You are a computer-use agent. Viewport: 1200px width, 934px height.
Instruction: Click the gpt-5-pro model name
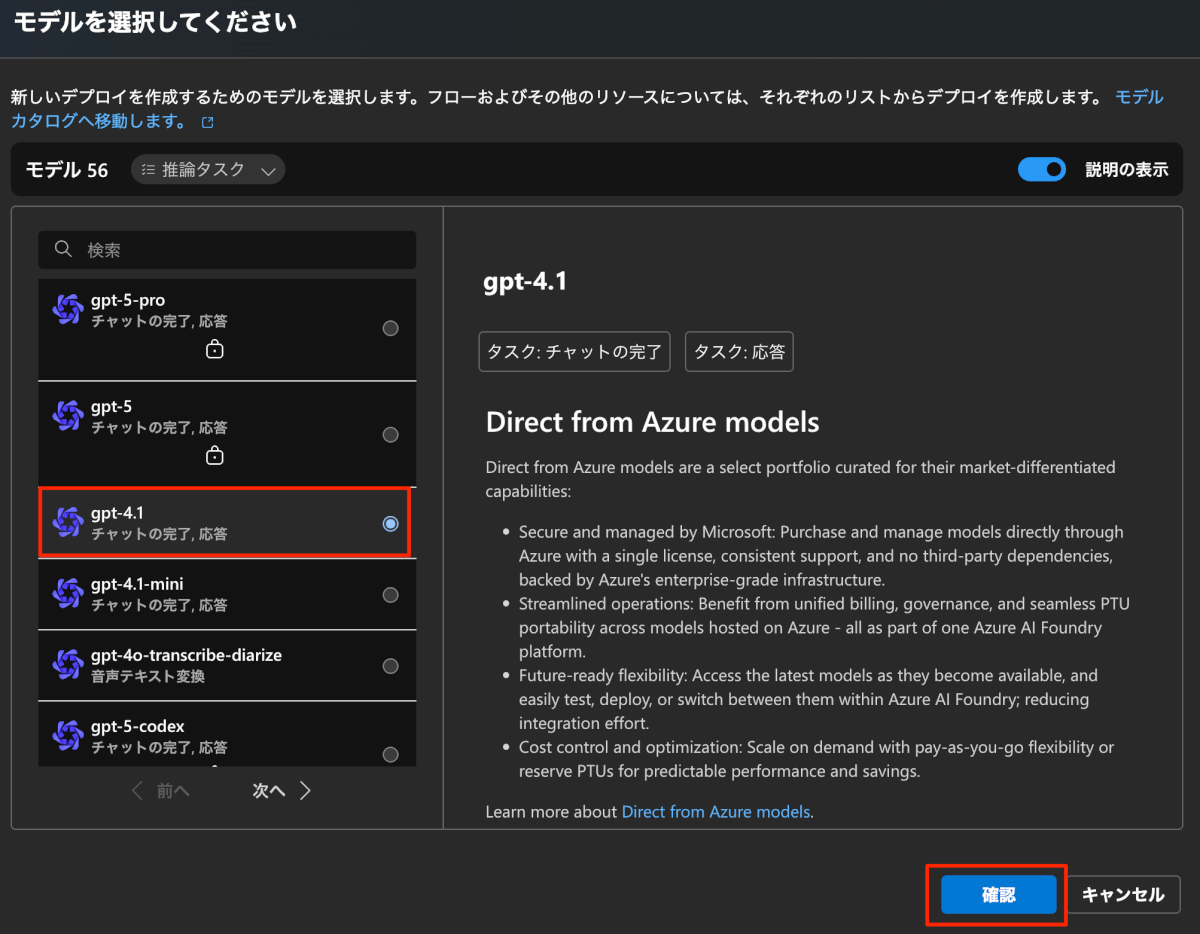click(128, 300)
